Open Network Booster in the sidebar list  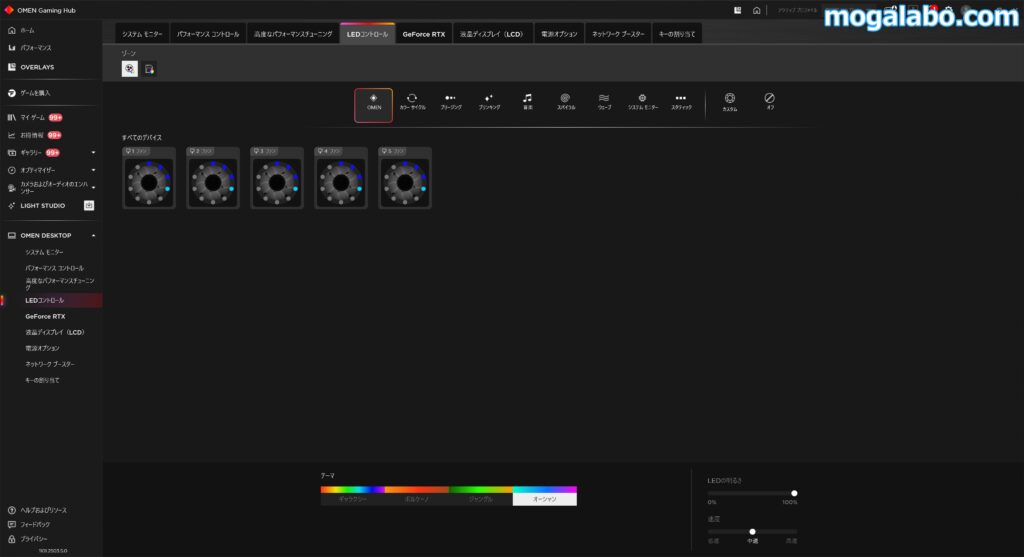(50, 364)
